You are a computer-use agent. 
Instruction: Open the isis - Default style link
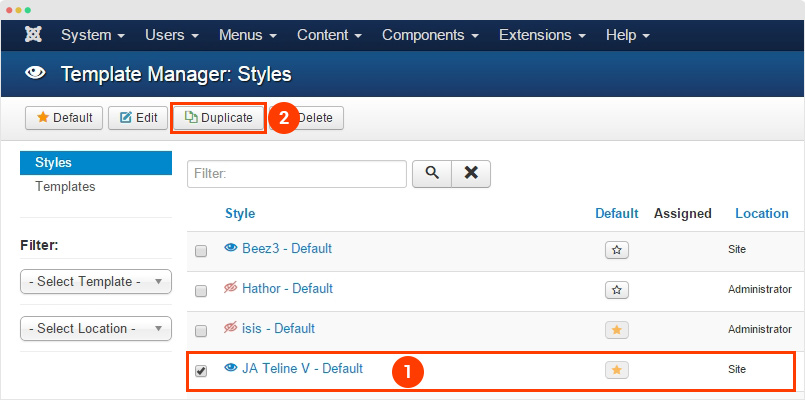click(278, 328)
